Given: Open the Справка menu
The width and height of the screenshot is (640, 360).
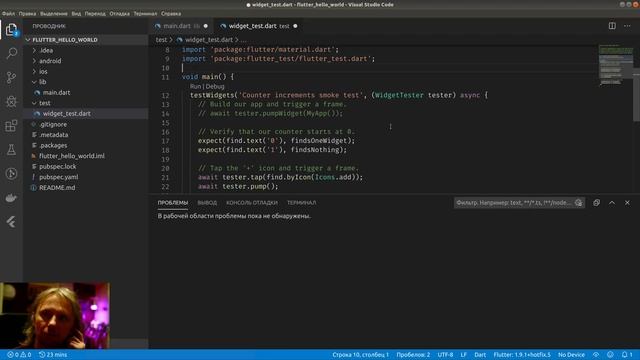Looking at the screenshot, I should point(171,13).
